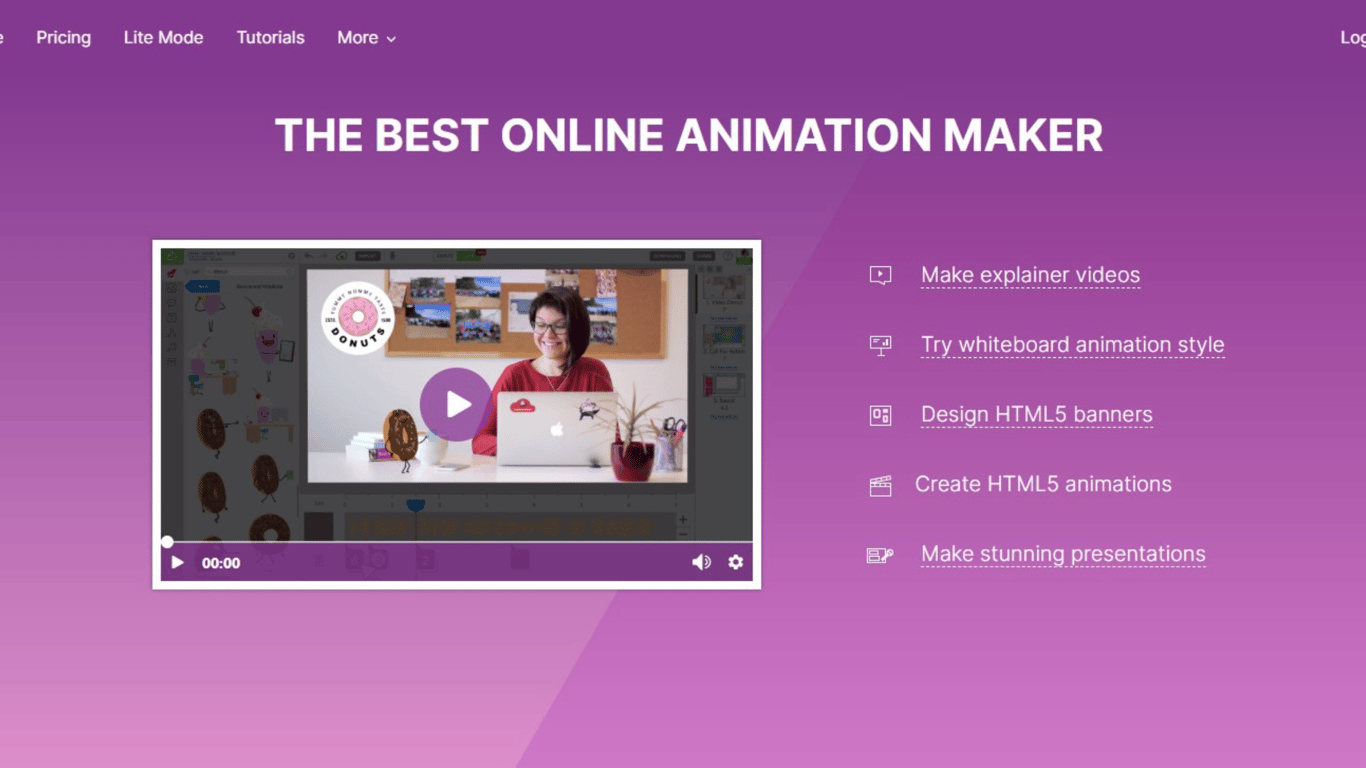
Task: Expand the More dropdown menu
Action: click(366, 37)
